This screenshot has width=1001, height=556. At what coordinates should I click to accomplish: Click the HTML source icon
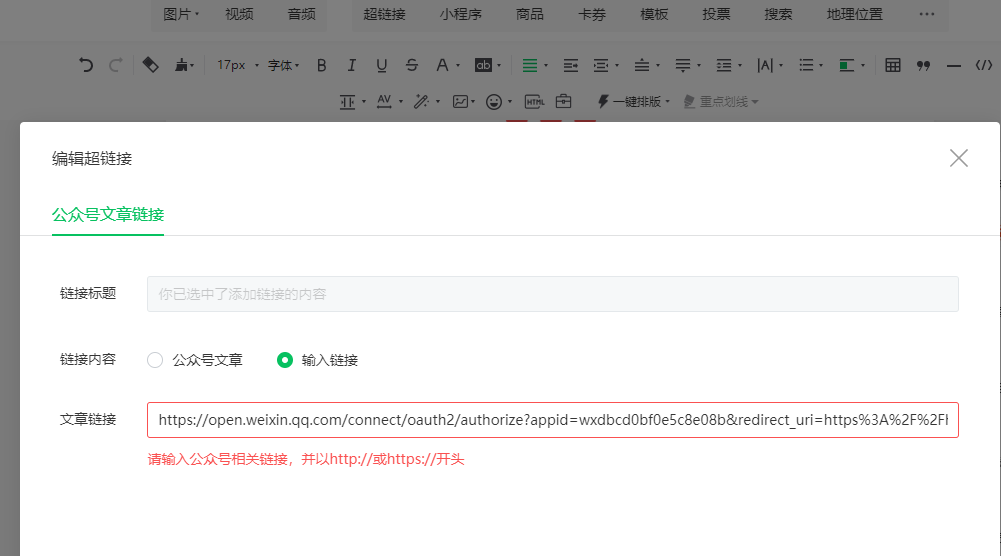click(534, 101)
